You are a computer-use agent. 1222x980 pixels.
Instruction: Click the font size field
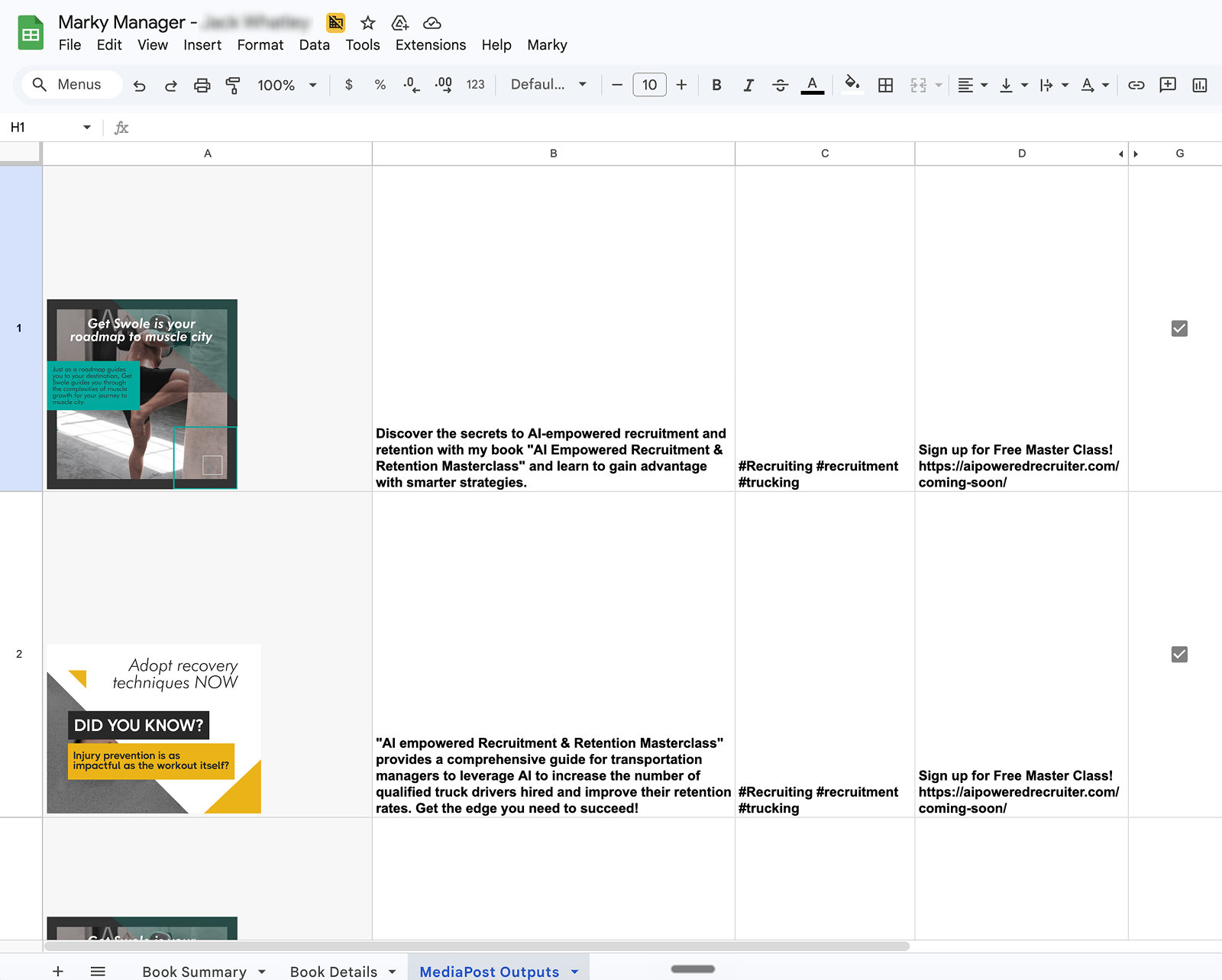pos(650,85)
